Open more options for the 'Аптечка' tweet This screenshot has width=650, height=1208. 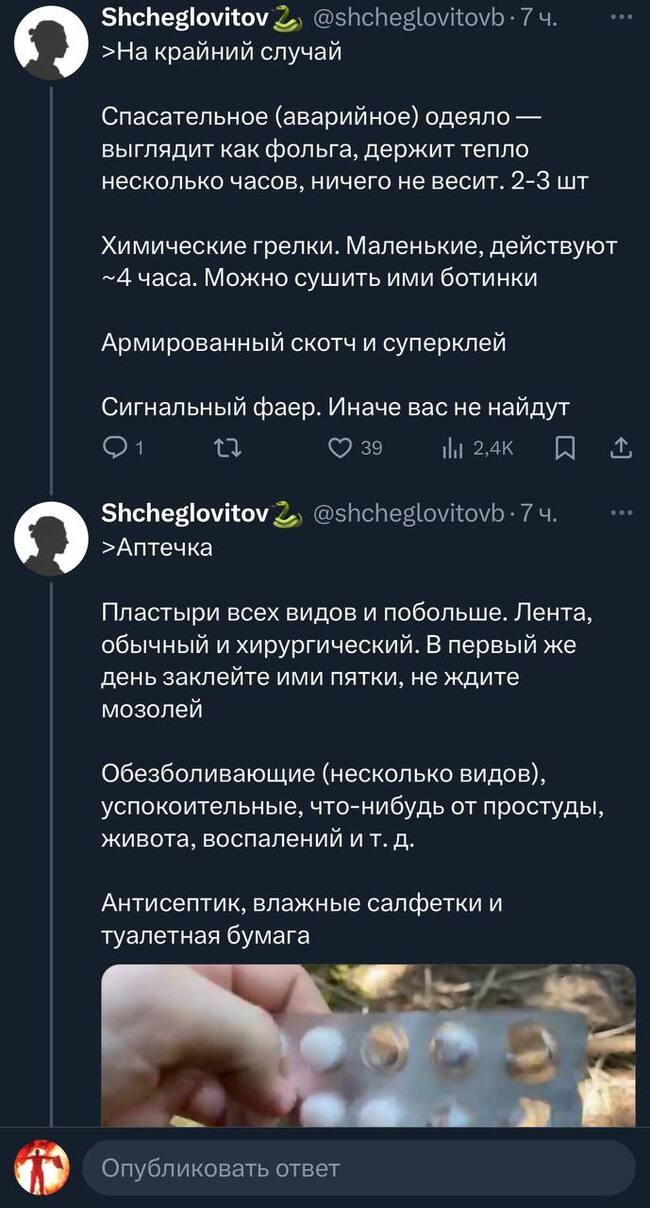click(622, 514)
